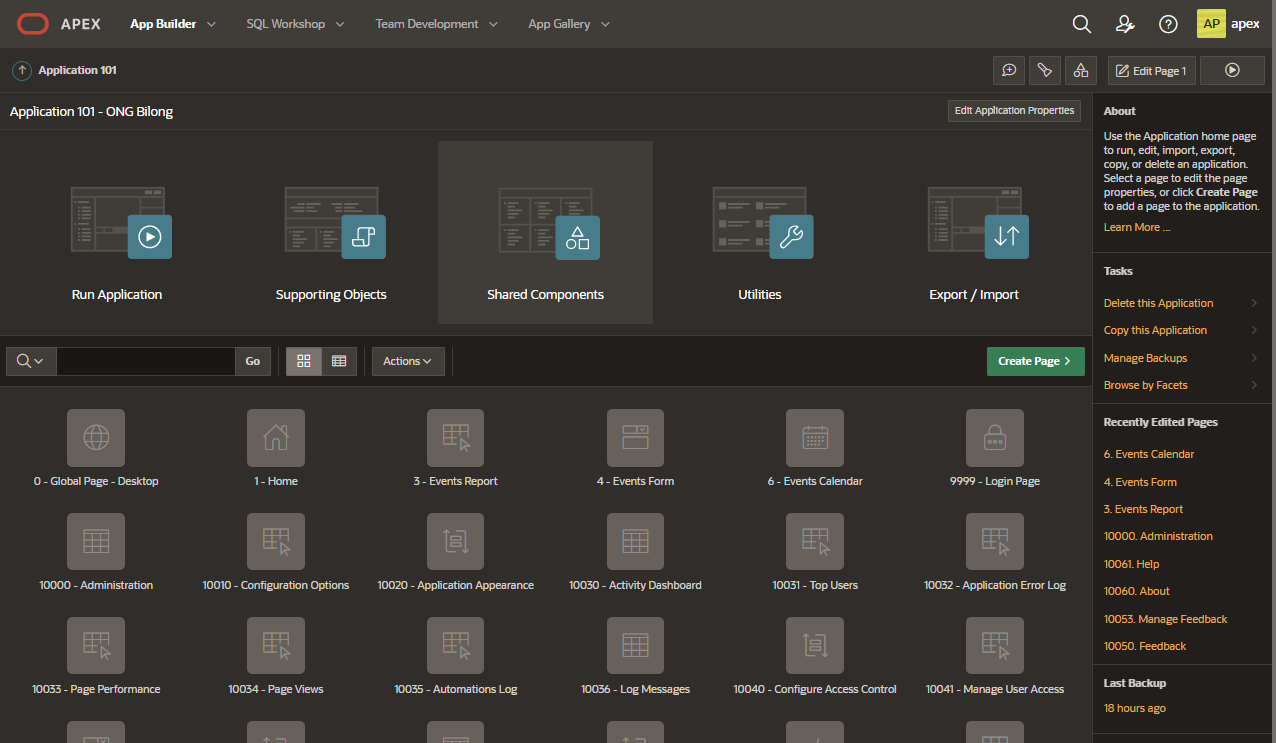Open the SQL Workshop tab
1276x743 pixels.
point(286,24)
